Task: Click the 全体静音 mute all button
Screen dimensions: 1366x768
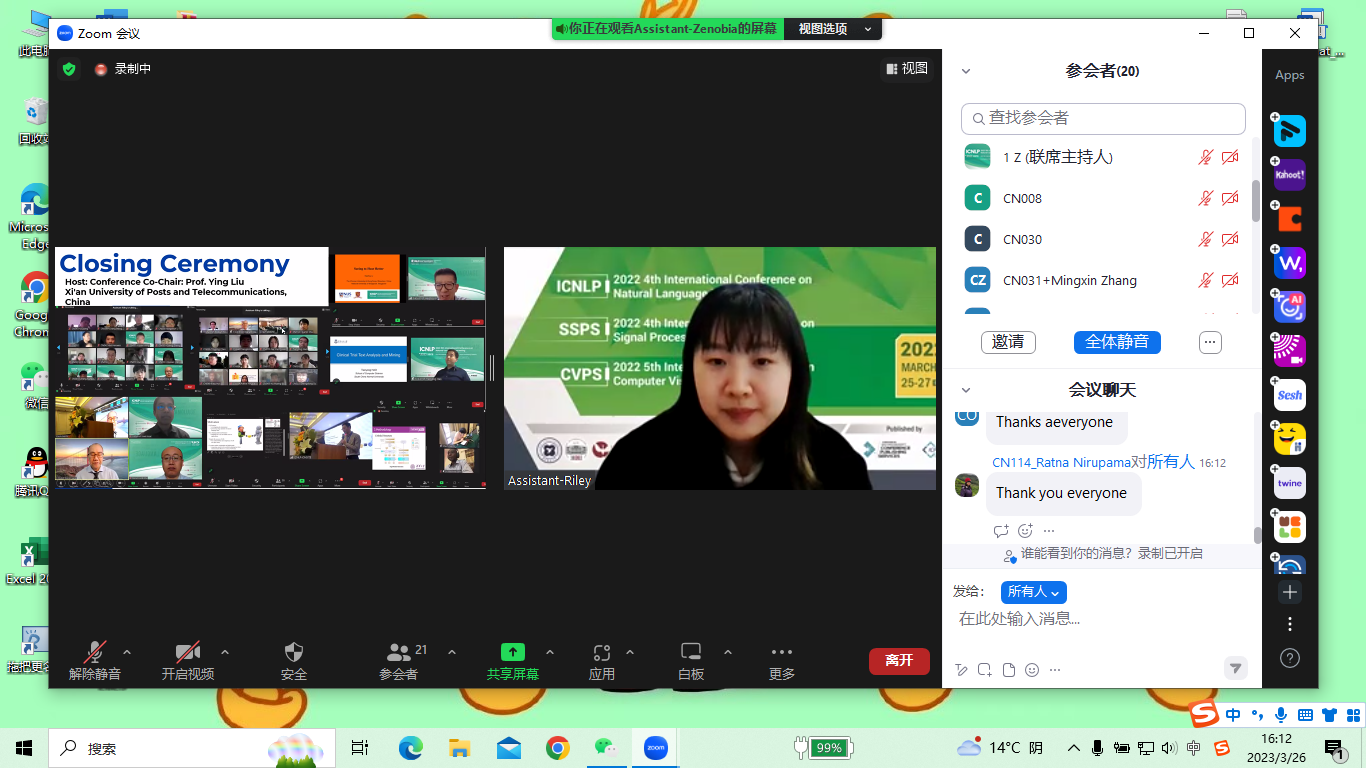Action: 1117,342
